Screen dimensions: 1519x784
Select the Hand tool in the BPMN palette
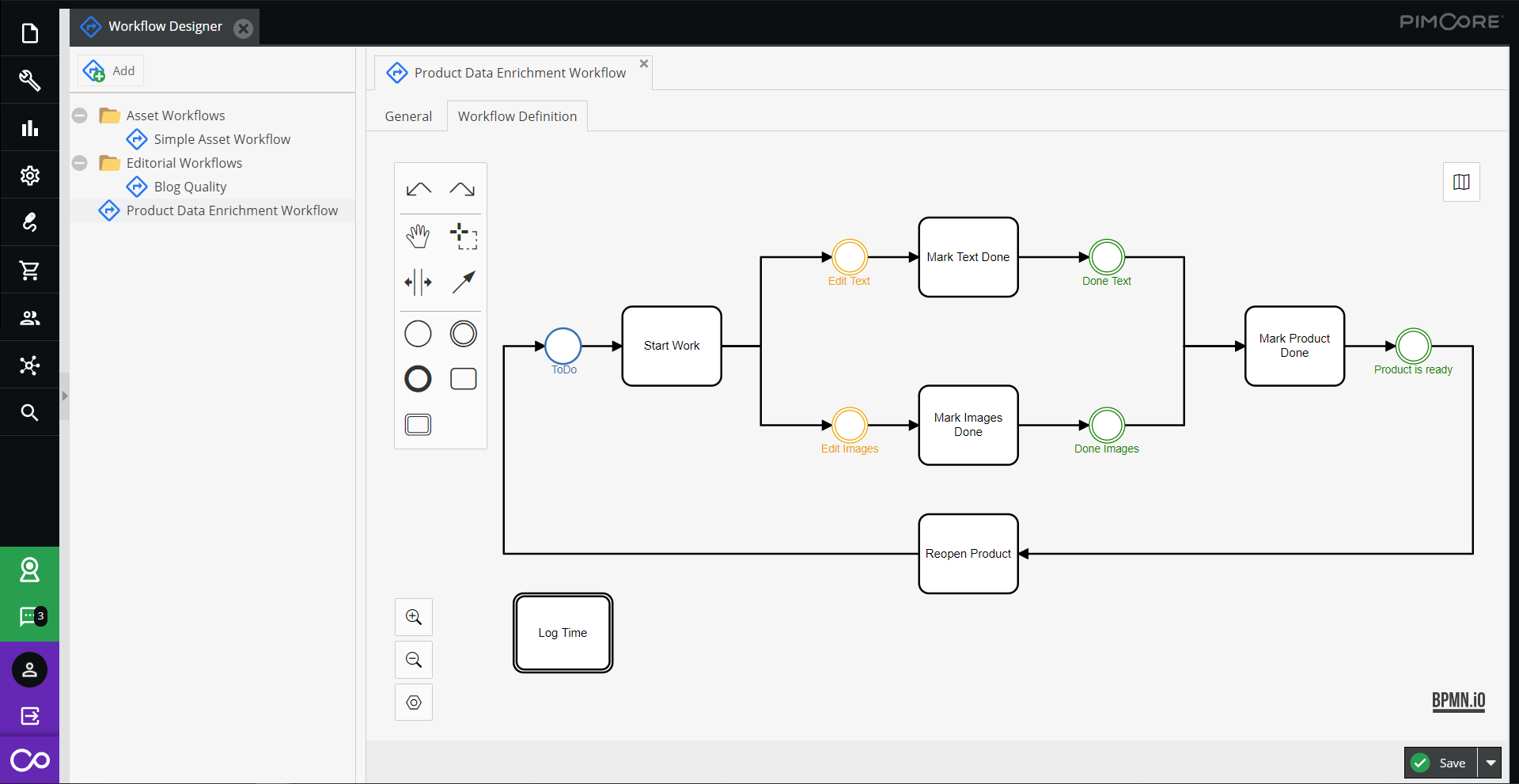pos(419,235)
